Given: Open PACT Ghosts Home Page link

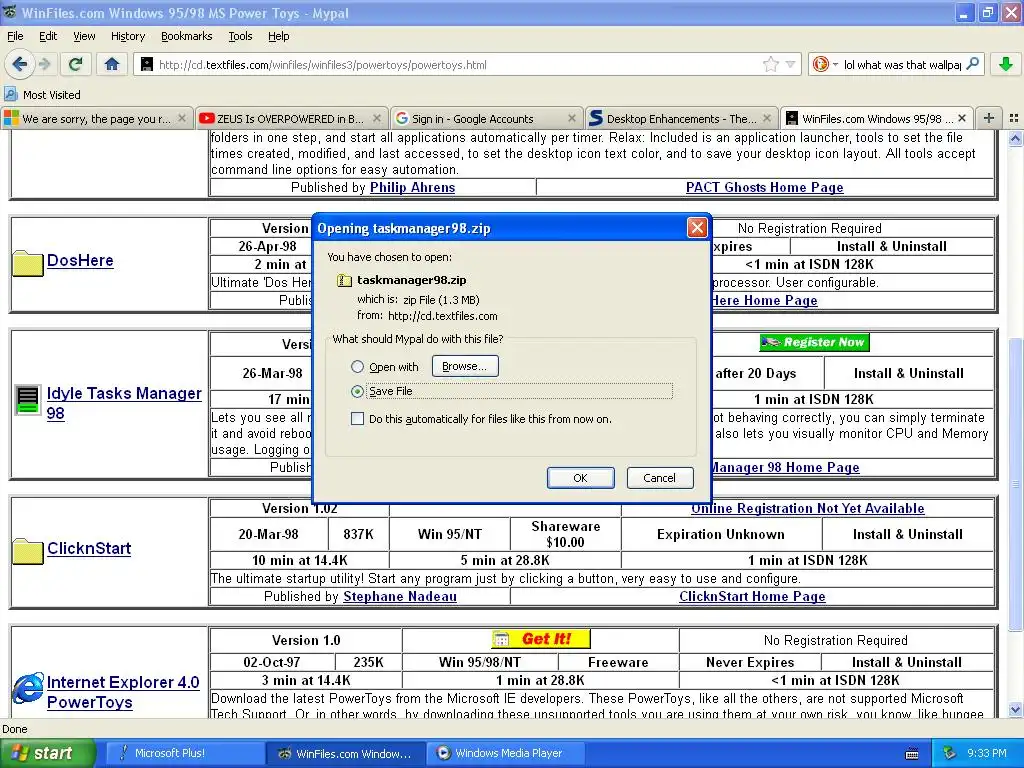Looking at the screenshot, I should click(765, 187).
